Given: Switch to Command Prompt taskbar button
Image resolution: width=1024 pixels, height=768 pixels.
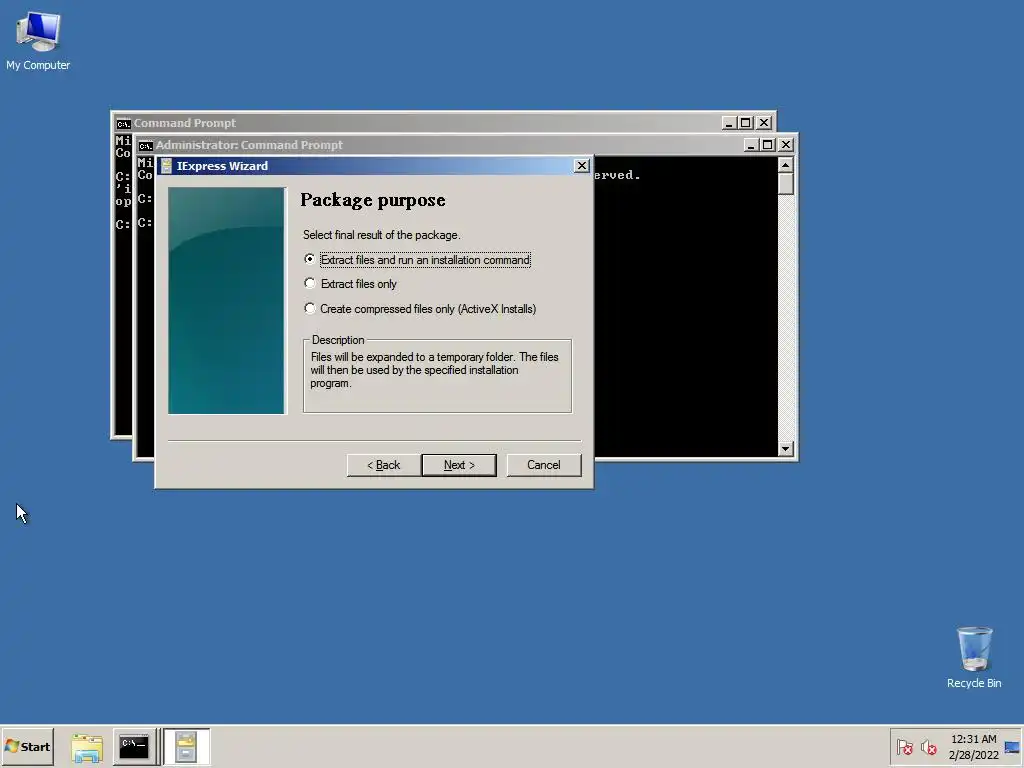Looking at the screenshot, I should point(135,746).
